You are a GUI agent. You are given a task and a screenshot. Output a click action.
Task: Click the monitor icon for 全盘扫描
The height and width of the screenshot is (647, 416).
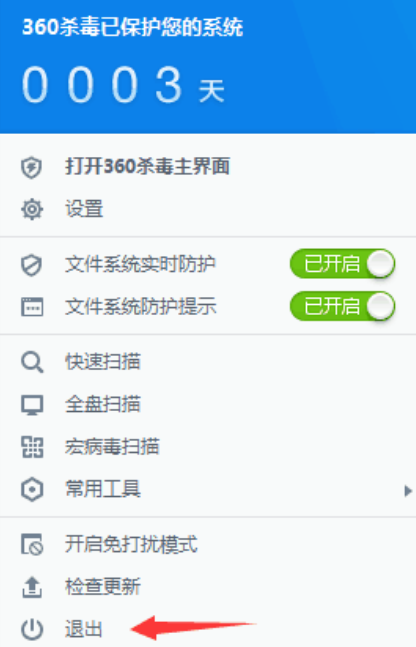(32, 405)
